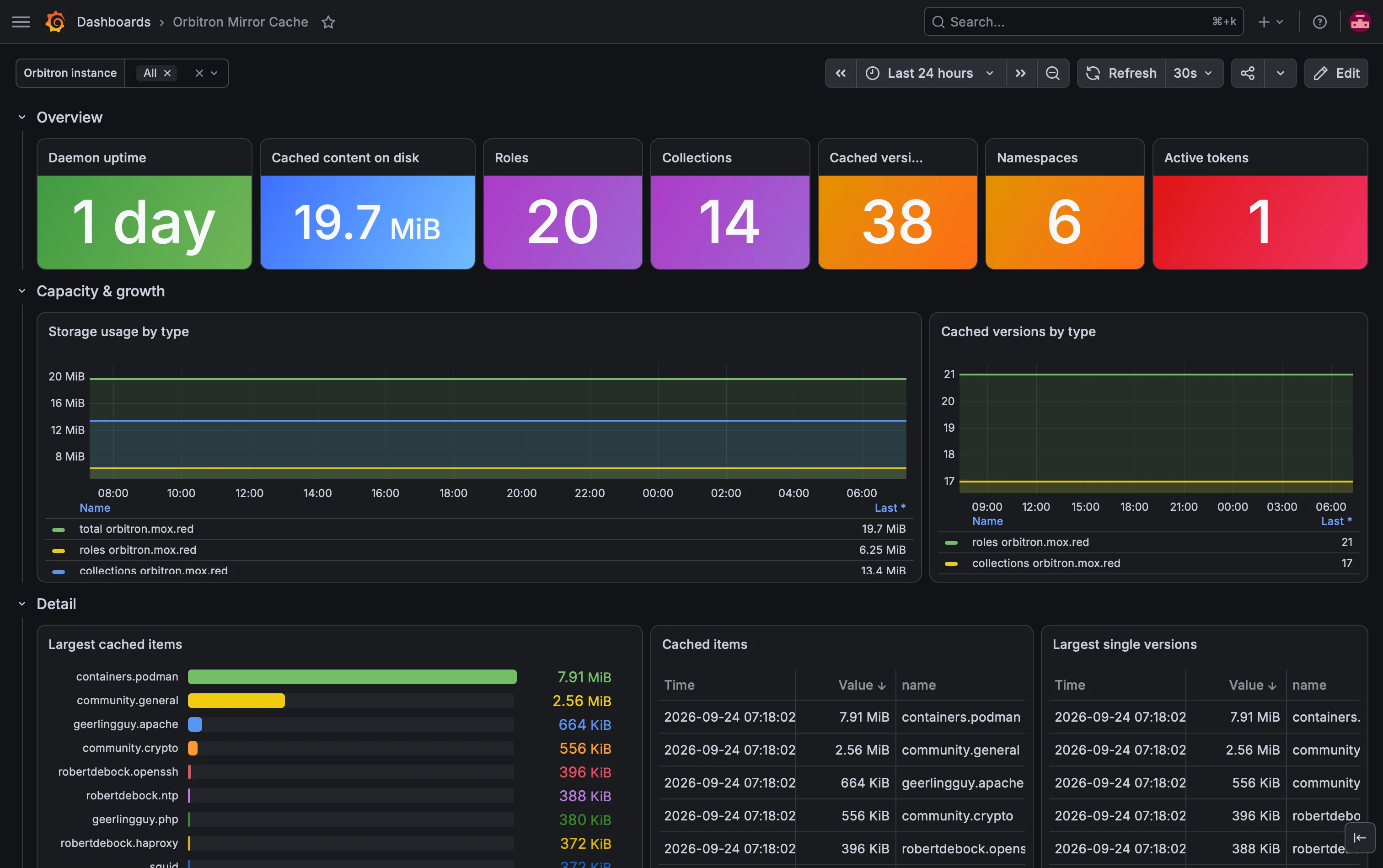Sort Cached items table by Time column
This screenshot has width=1383, height=868.
coord(679,685)
